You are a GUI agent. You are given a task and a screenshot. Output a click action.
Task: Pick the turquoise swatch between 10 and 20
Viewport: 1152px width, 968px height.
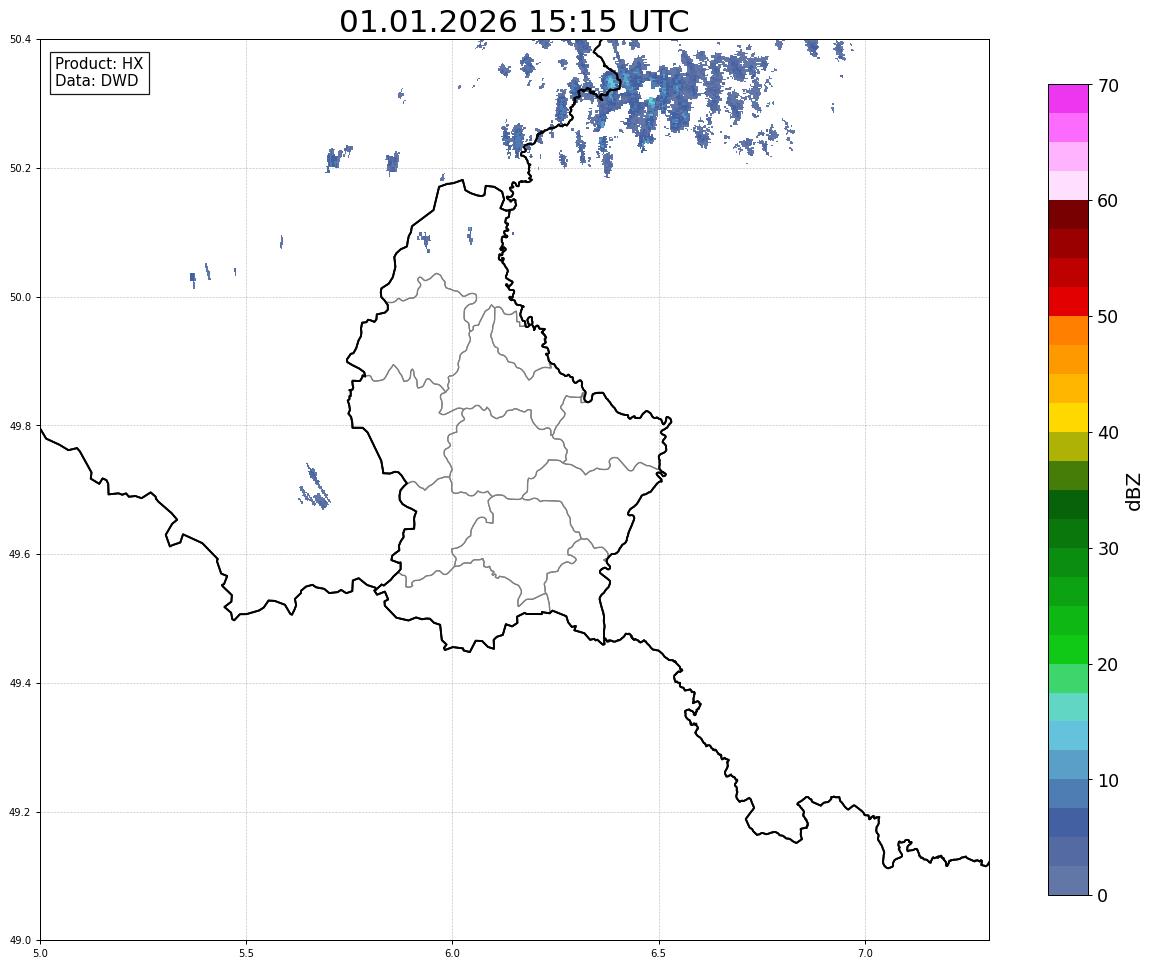pos(1068,707)
